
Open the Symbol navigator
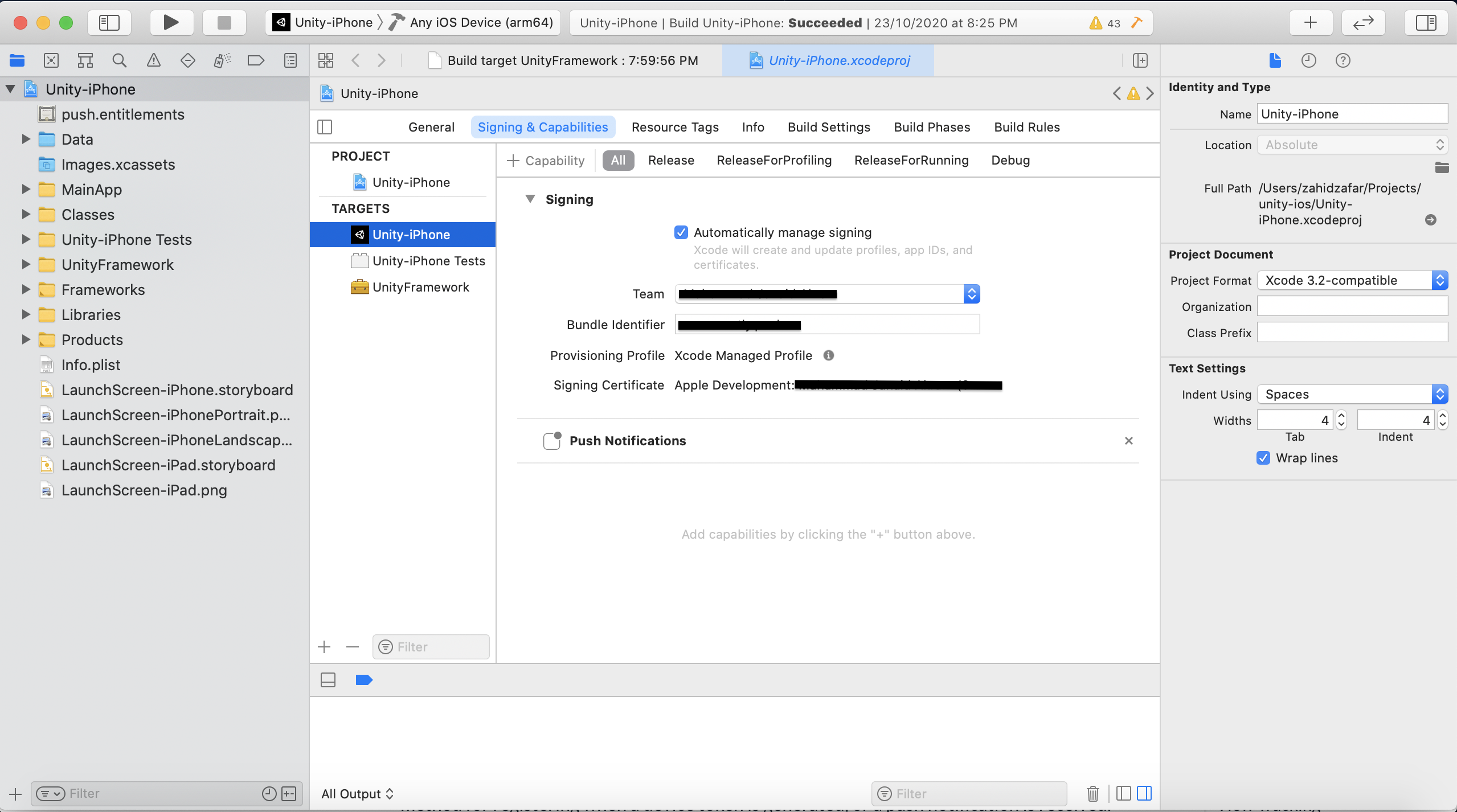pos(85,60)
